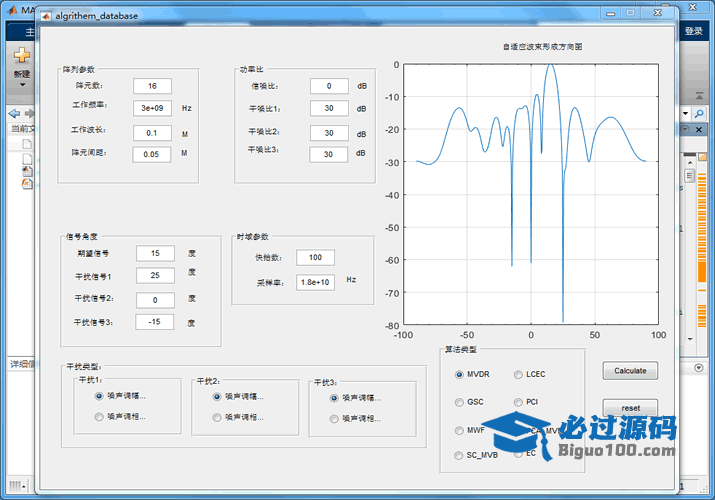Choose 噪声调相 for 干扰2
The image size is (715, 500).
coord(217,418)
